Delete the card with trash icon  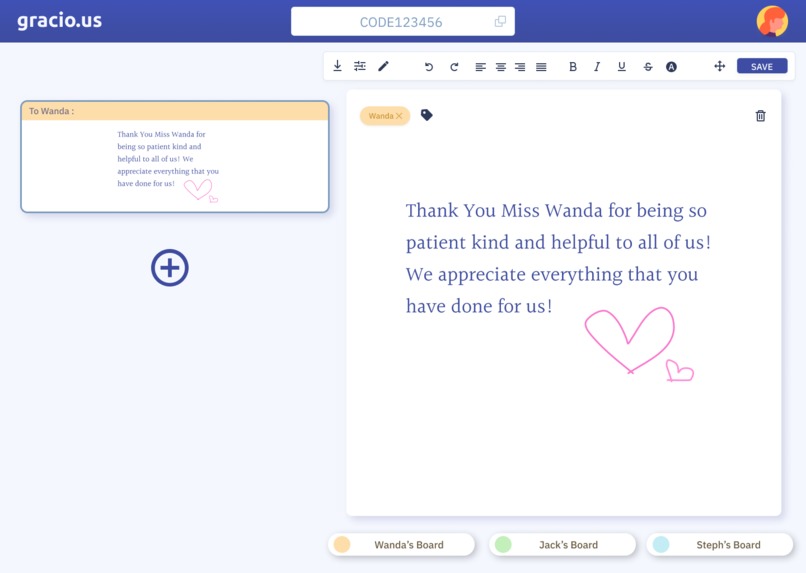pyautogui.click(x=760, y=116)
